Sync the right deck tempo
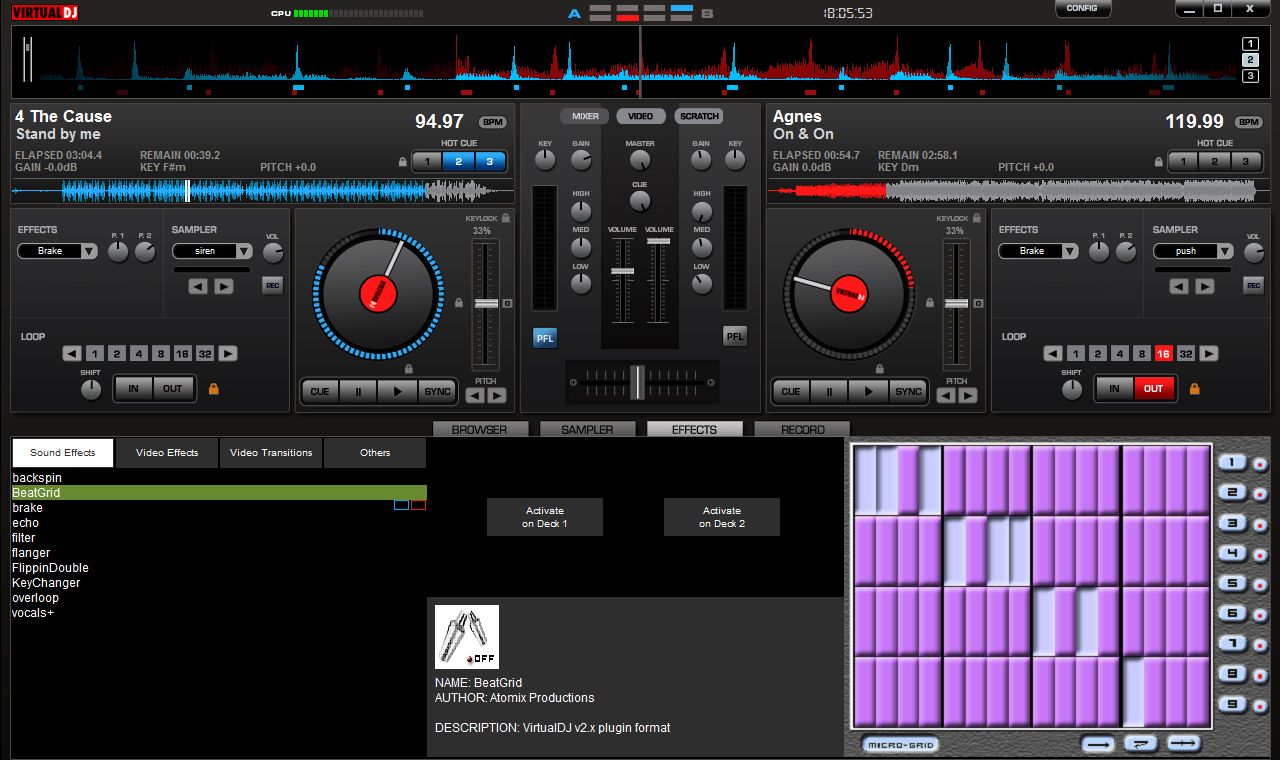The width and height of the screenshot is (1280, 760). pyautogui.click(x=908, y=391)
